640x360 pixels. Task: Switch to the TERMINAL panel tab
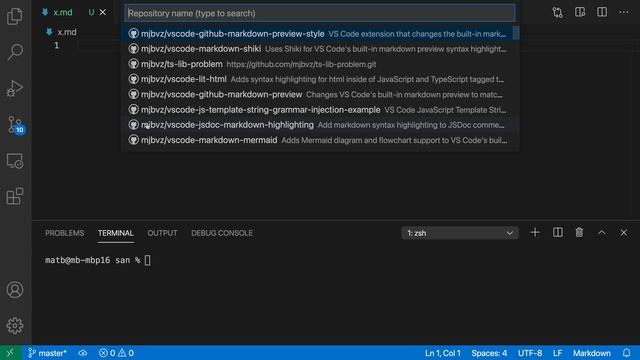(x=116, y=233)
